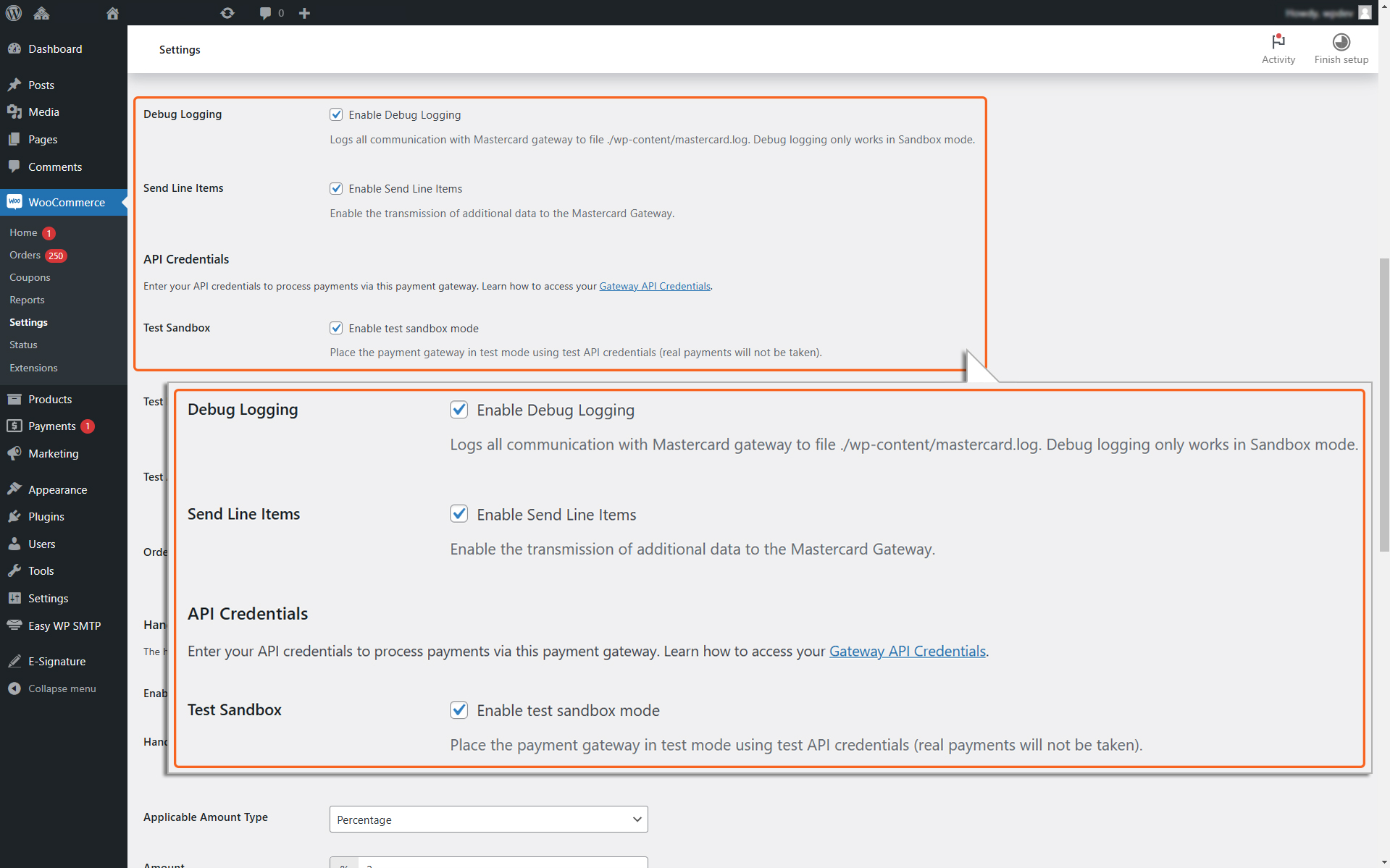Click the plus New content icon
Image resolution: width=1390 pixels, height=868 pixels.
304,12
